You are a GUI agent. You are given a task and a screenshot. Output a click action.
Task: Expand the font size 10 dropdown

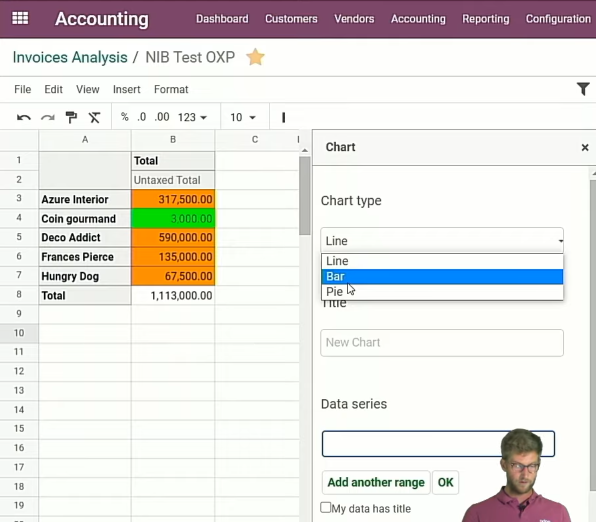[243, 117]
